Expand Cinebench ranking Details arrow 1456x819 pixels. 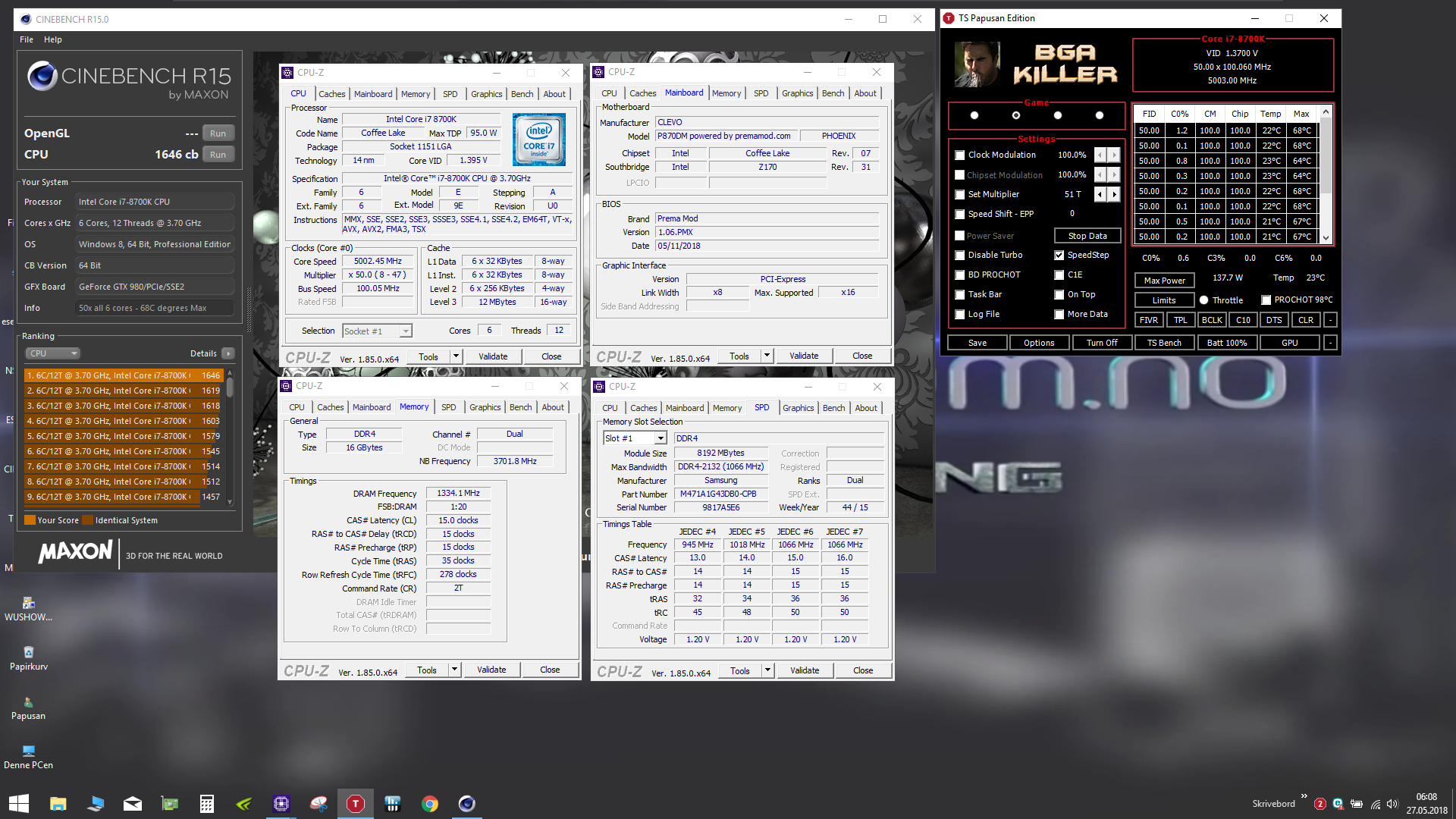pos(227,353)
